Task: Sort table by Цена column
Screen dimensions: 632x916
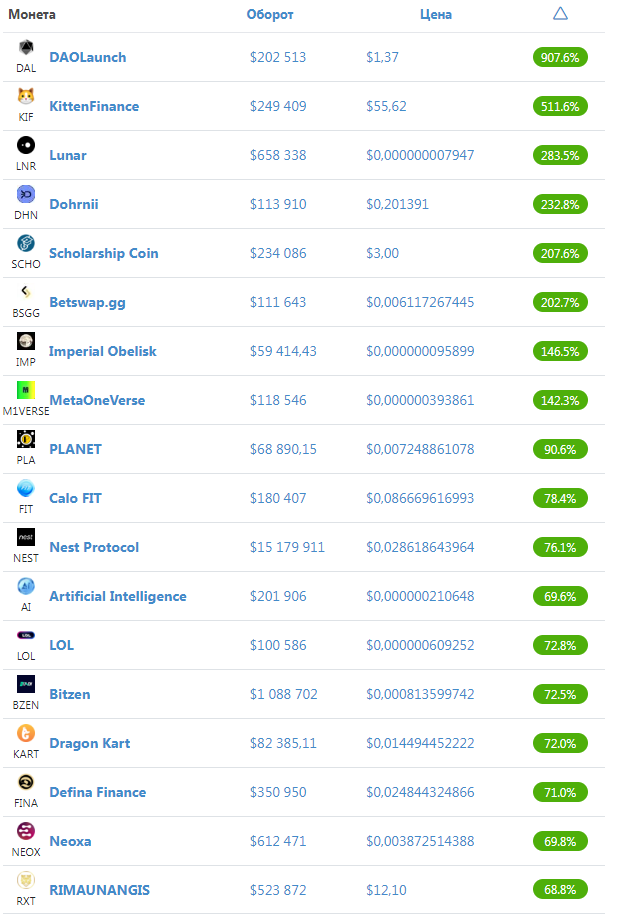Action: 436,15
